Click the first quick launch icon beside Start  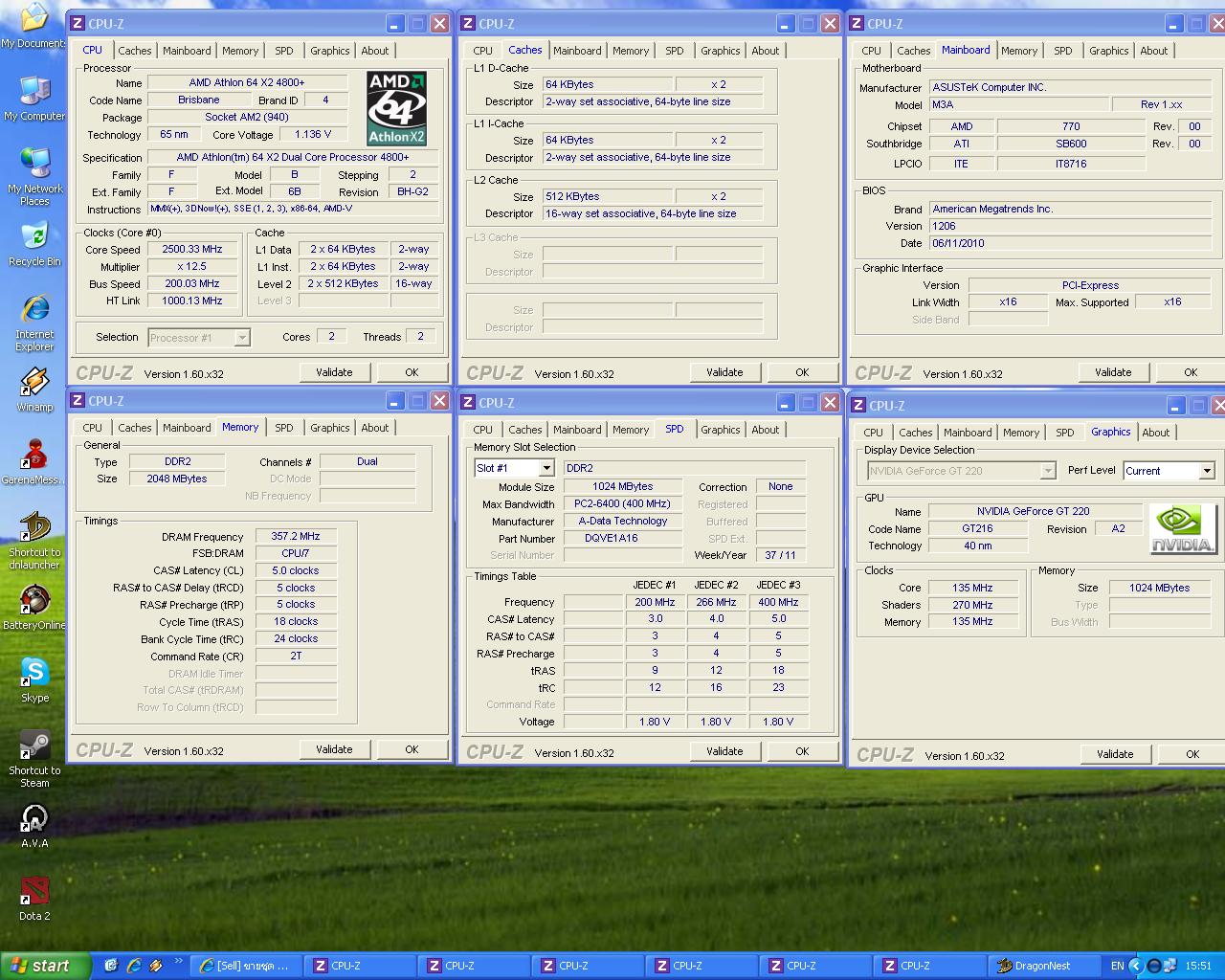coord(111,966)
